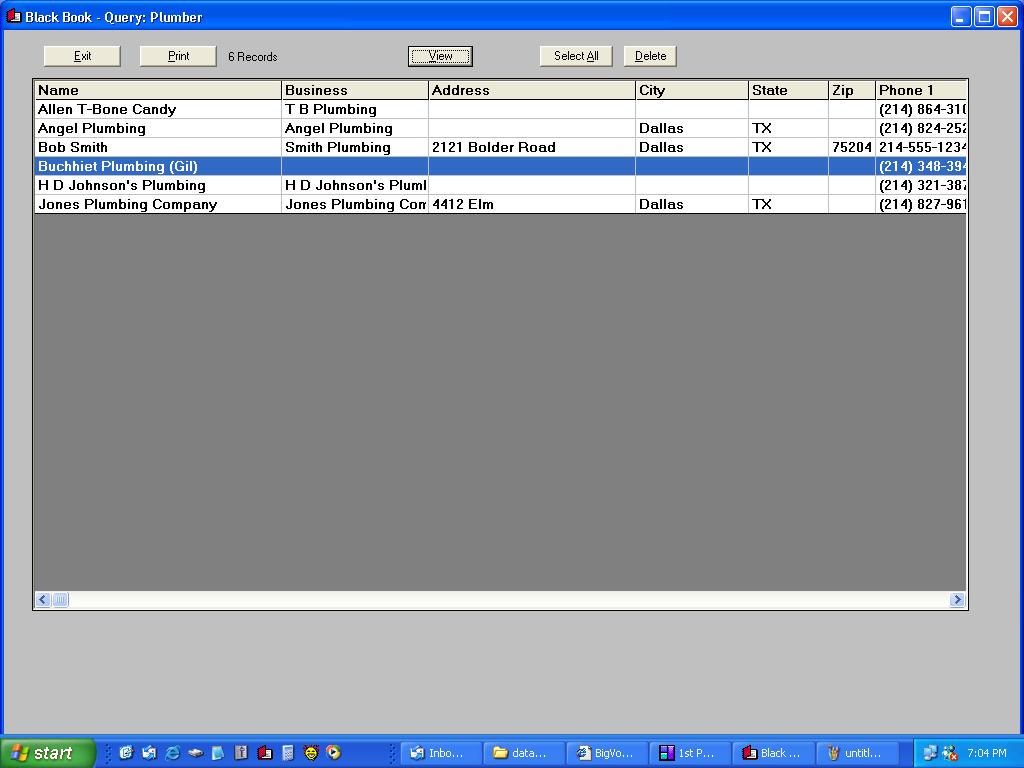Click the Windows Media Player Quick Launch icon
Screen dimensions: 1024x768
pos(333,753)
